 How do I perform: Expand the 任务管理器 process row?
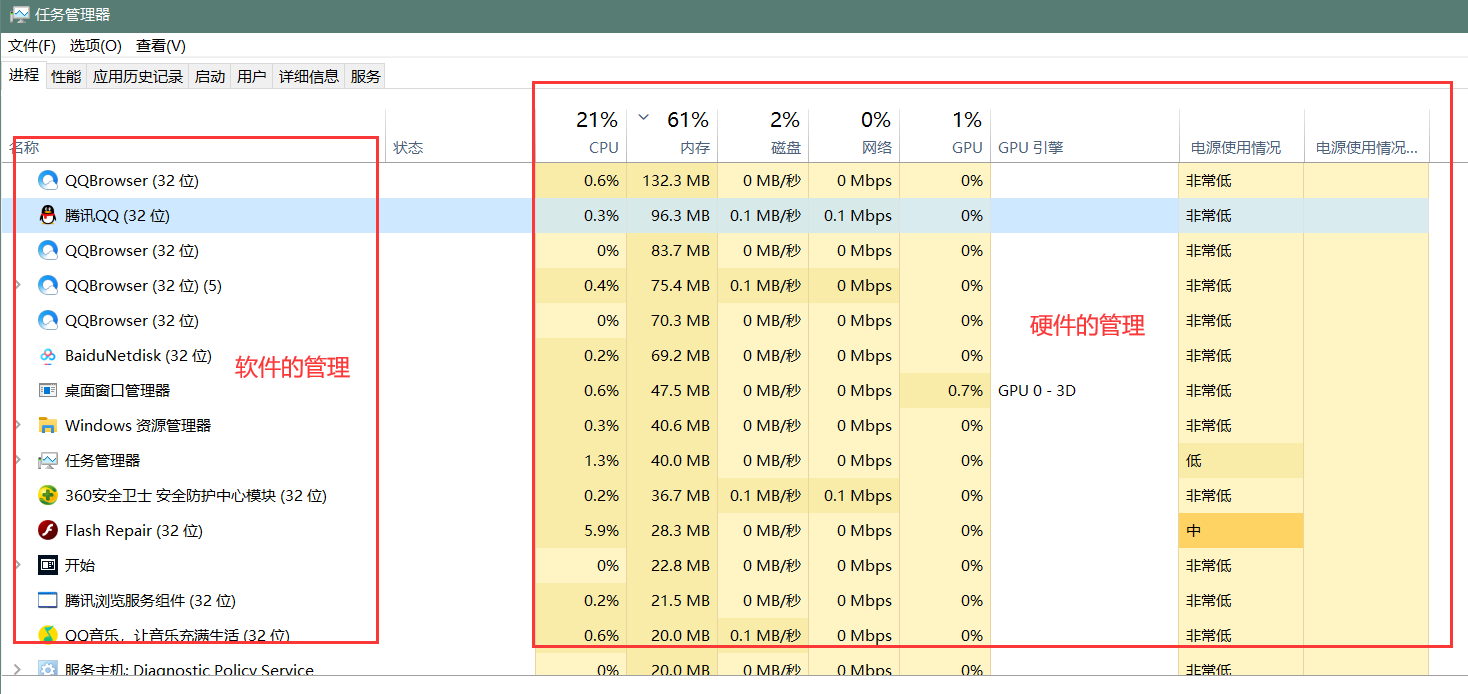click(18, 461)
